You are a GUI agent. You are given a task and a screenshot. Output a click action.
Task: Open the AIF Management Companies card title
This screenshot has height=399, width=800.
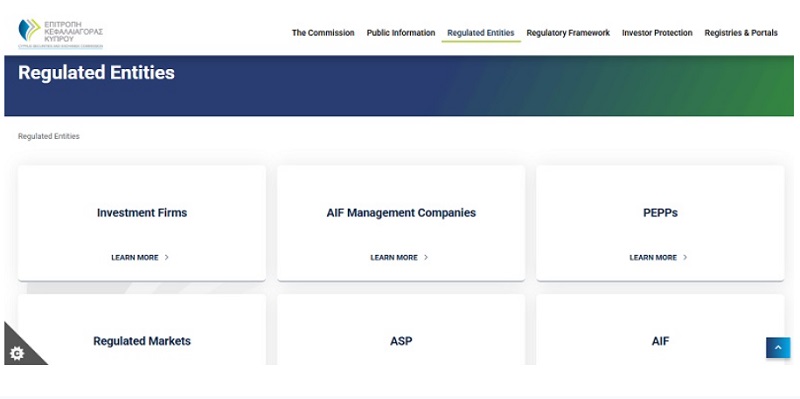point(401,213)
